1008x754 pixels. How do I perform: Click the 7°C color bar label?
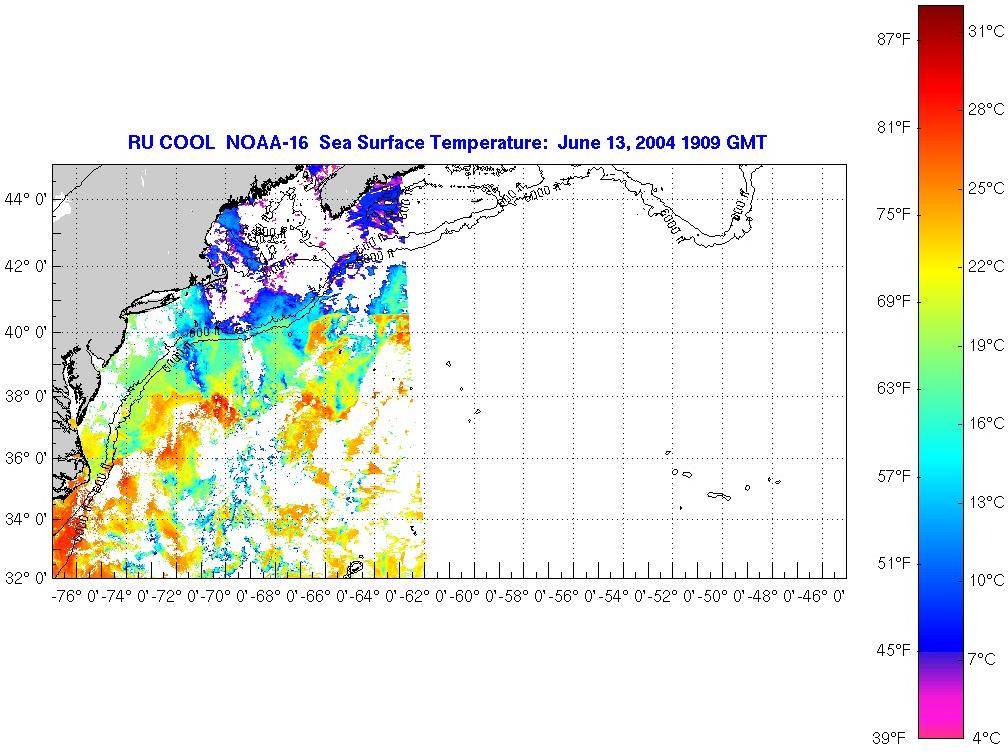(982, 659)
